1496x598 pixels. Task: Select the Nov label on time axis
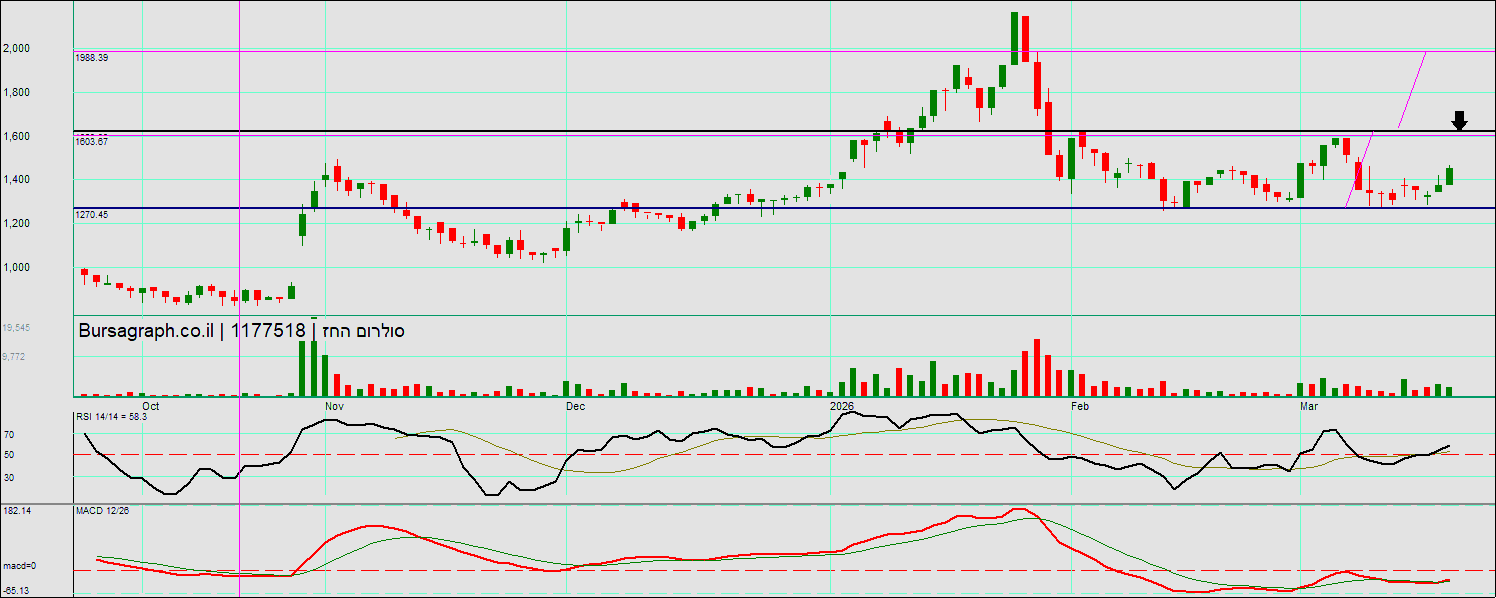pyautogui.click(x=334, y=407)
